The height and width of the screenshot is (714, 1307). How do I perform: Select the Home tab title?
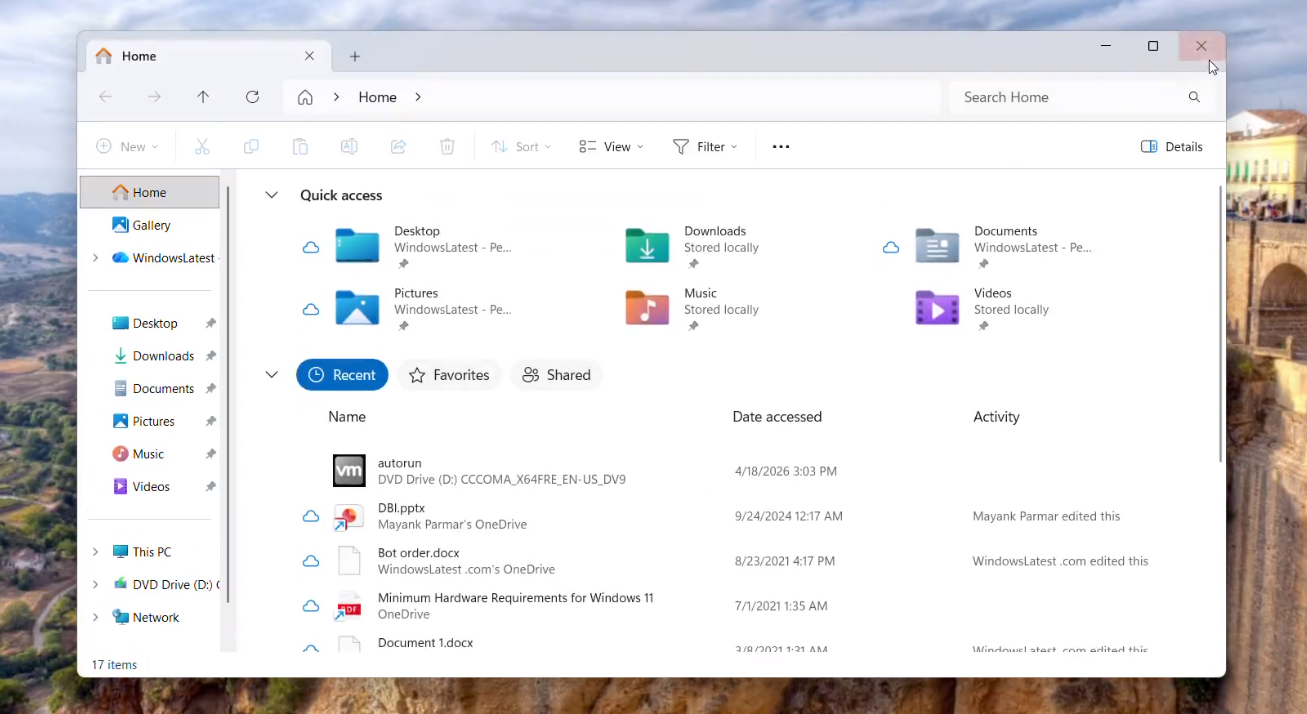click(139, 56)
